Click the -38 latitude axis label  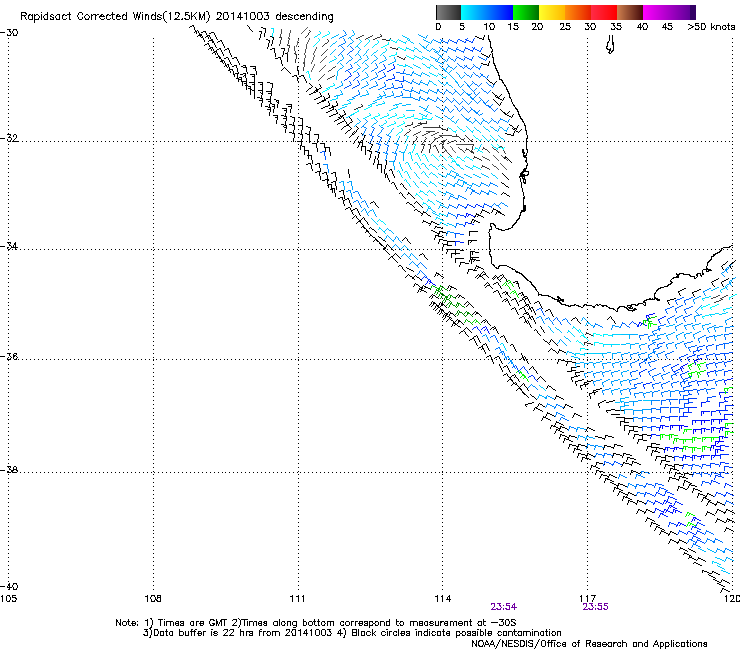9,470
